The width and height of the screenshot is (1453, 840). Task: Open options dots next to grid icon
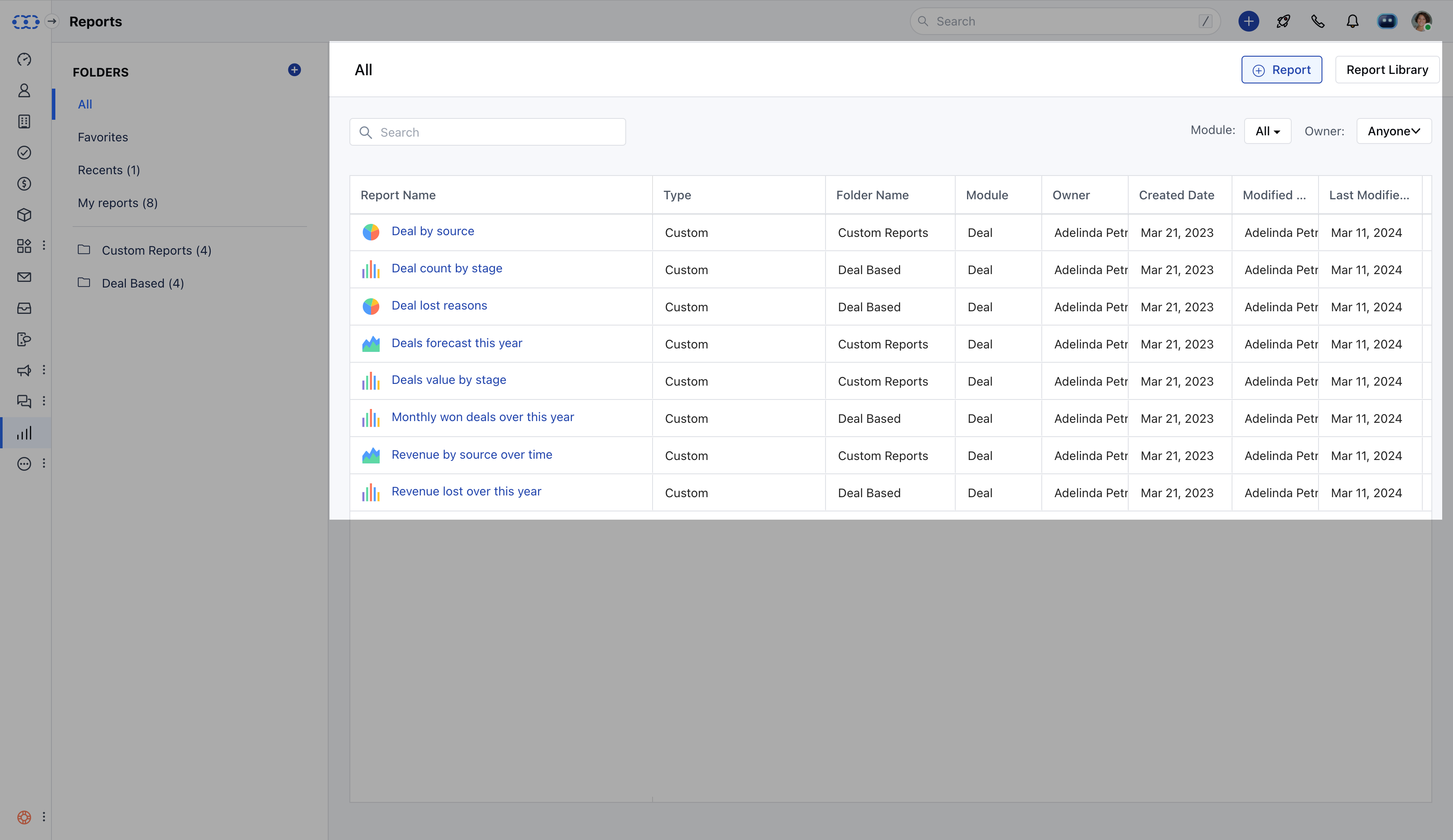(x=44, y=246)
